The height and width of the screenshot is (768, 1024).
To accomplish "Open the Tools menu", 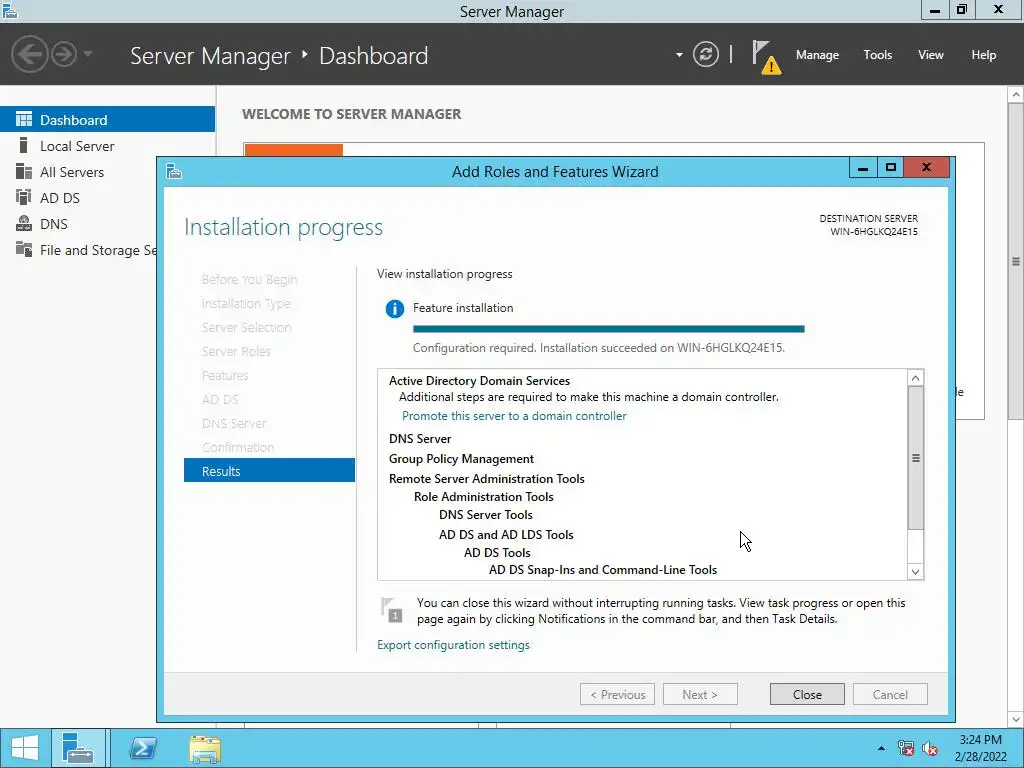I will pyautogui.click(x=878, y=55).
